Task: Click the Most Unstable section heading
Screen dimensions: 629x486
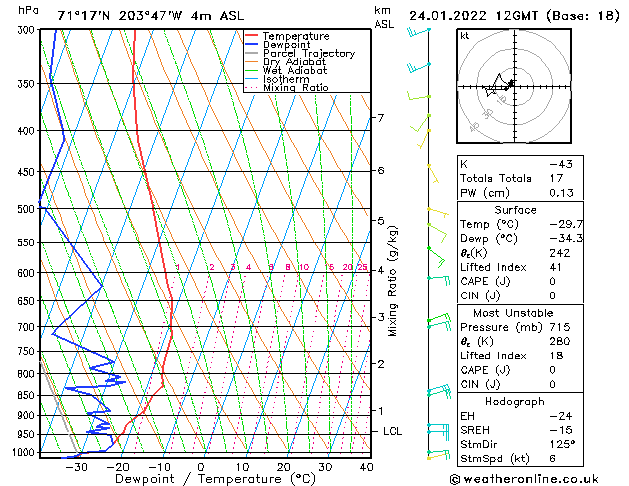Action: pyautogui.click(x=513, y=313)
